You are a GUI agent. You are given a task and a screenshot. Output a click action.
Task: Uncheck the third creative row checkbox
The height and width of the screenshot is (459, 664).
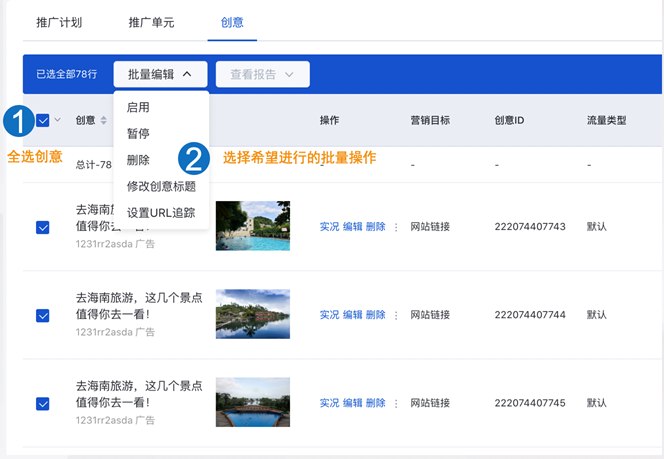[43, 403]
